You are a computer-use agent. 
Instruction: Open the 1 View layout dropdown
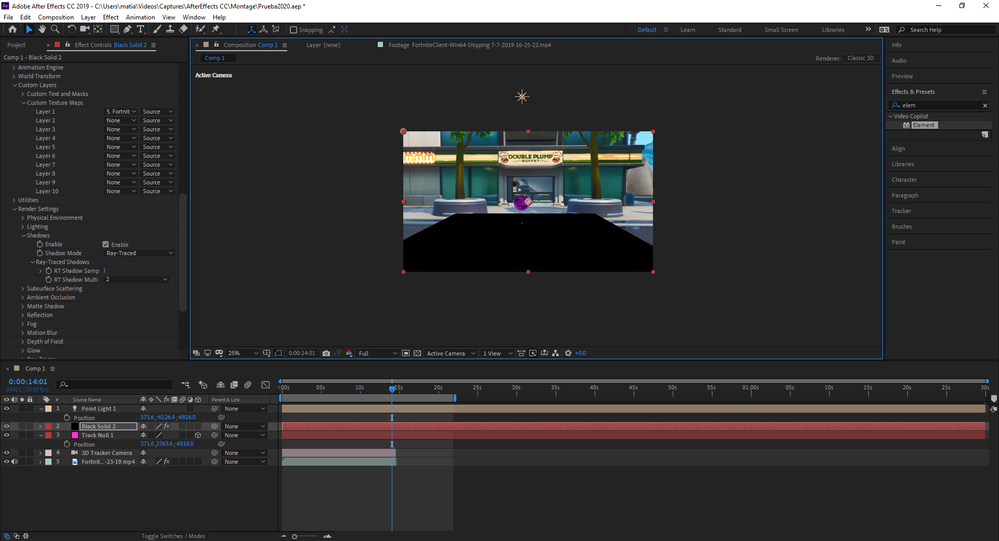click(498, 353)
